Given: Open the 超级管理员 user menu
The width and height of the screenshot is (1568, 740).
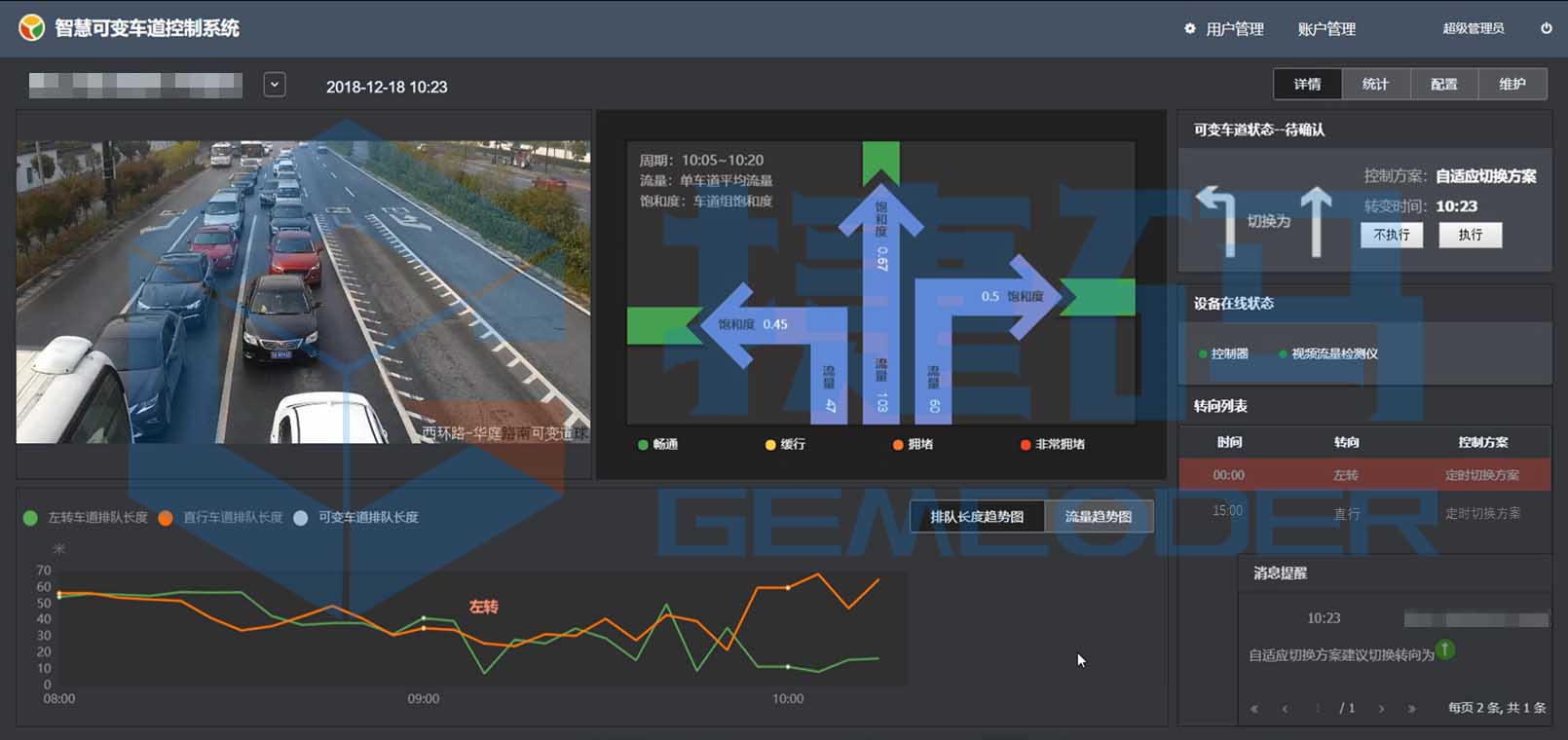Looking at the screenshot, I should pos(1473,28).
